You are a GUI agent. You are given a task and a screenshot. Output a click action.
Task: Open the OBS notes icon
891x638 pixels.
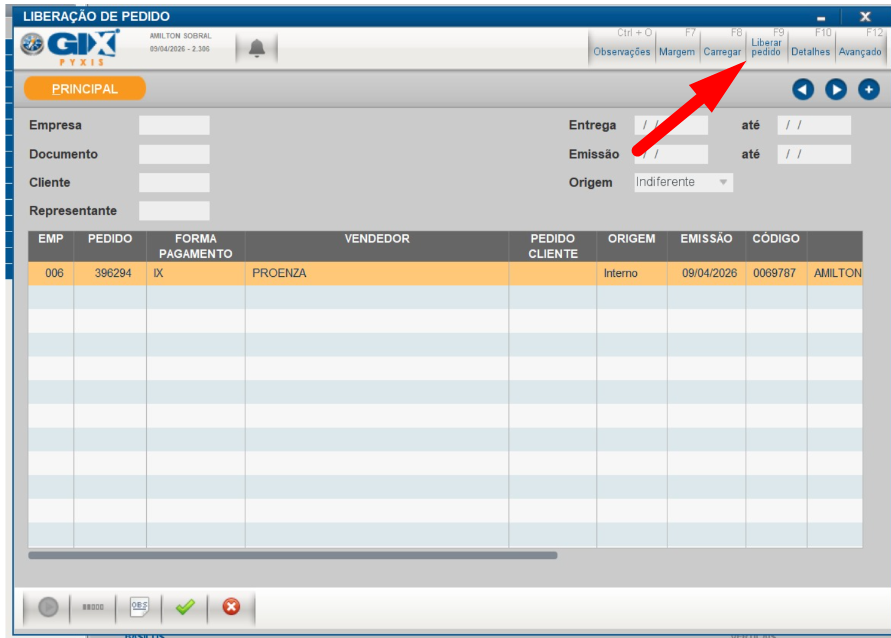pyautogui.click(x=139, y=607)
